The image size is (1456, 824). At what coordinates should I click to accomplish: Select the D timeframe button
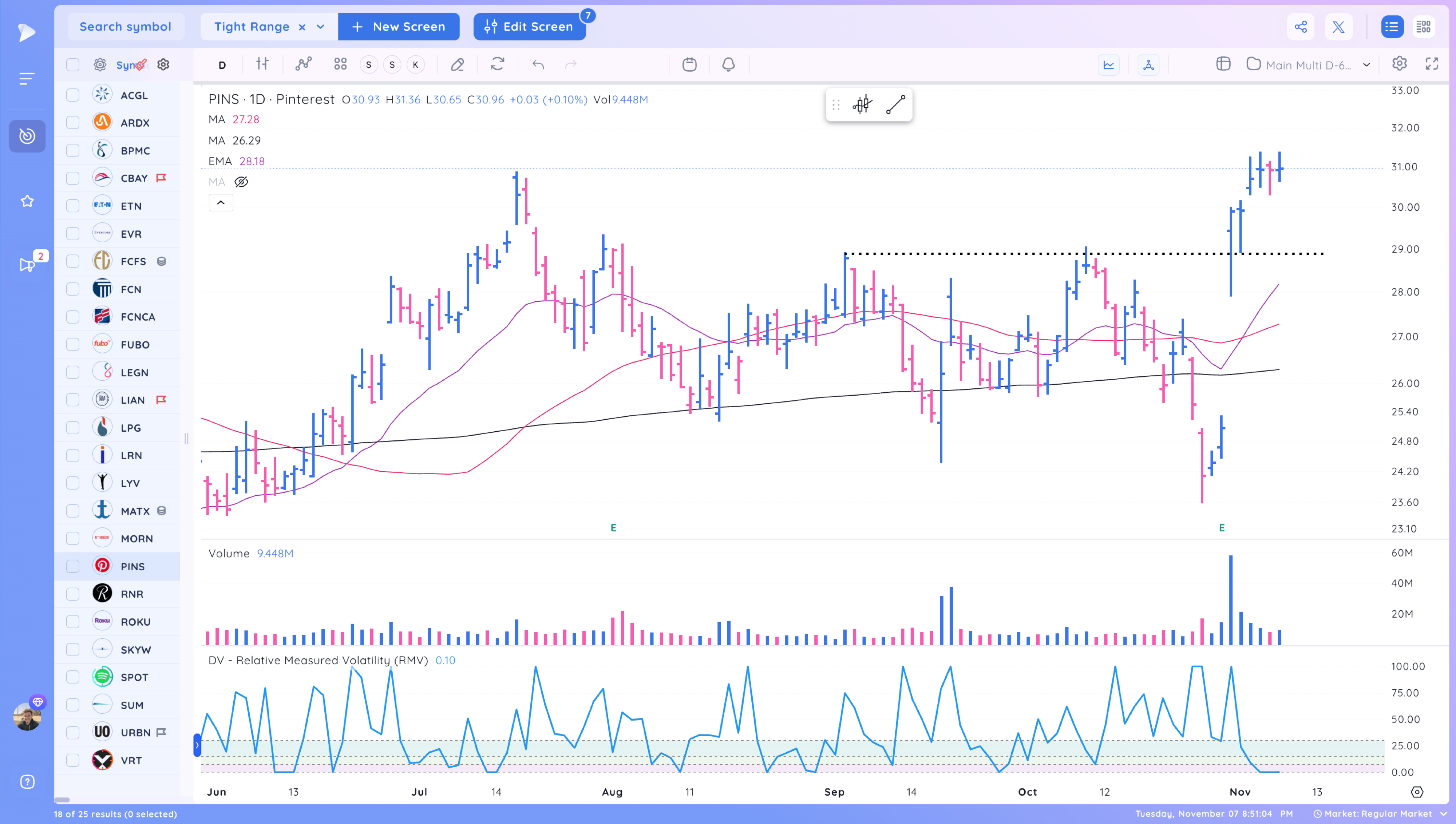coord(222,65)
